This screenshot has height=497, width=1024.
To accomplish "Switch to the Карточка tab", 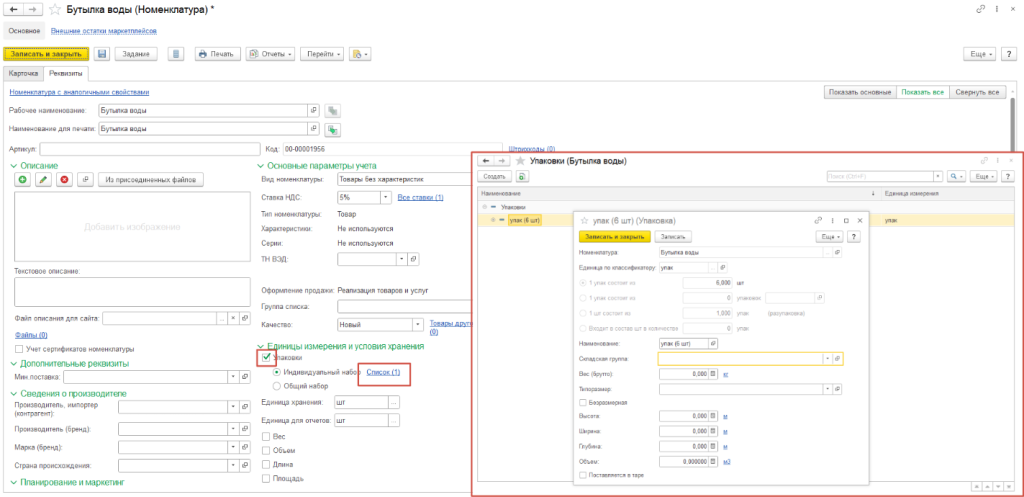I will tap(23, 74).
